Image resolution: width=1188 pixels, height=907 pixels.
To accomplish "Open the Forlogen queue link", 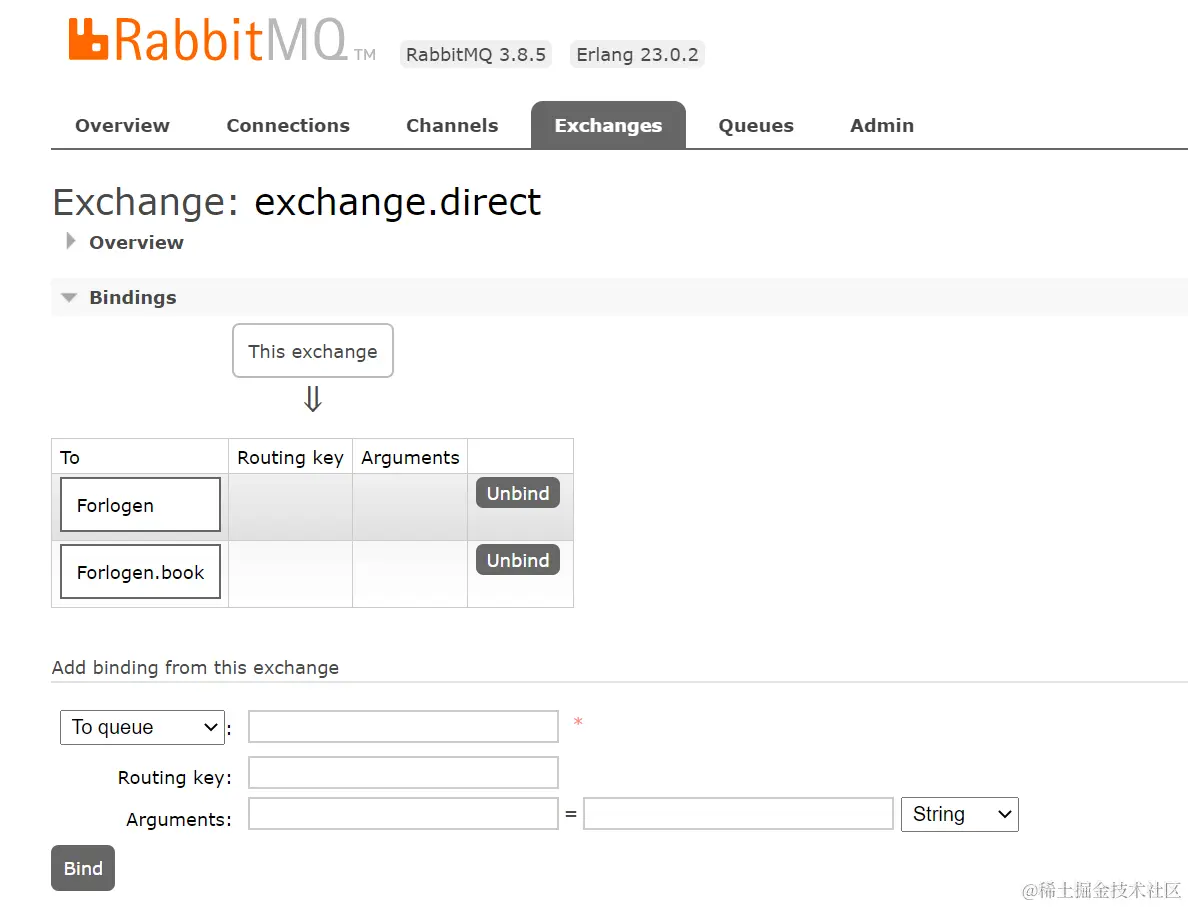I will pyautogui.click(x=140, y=505).
